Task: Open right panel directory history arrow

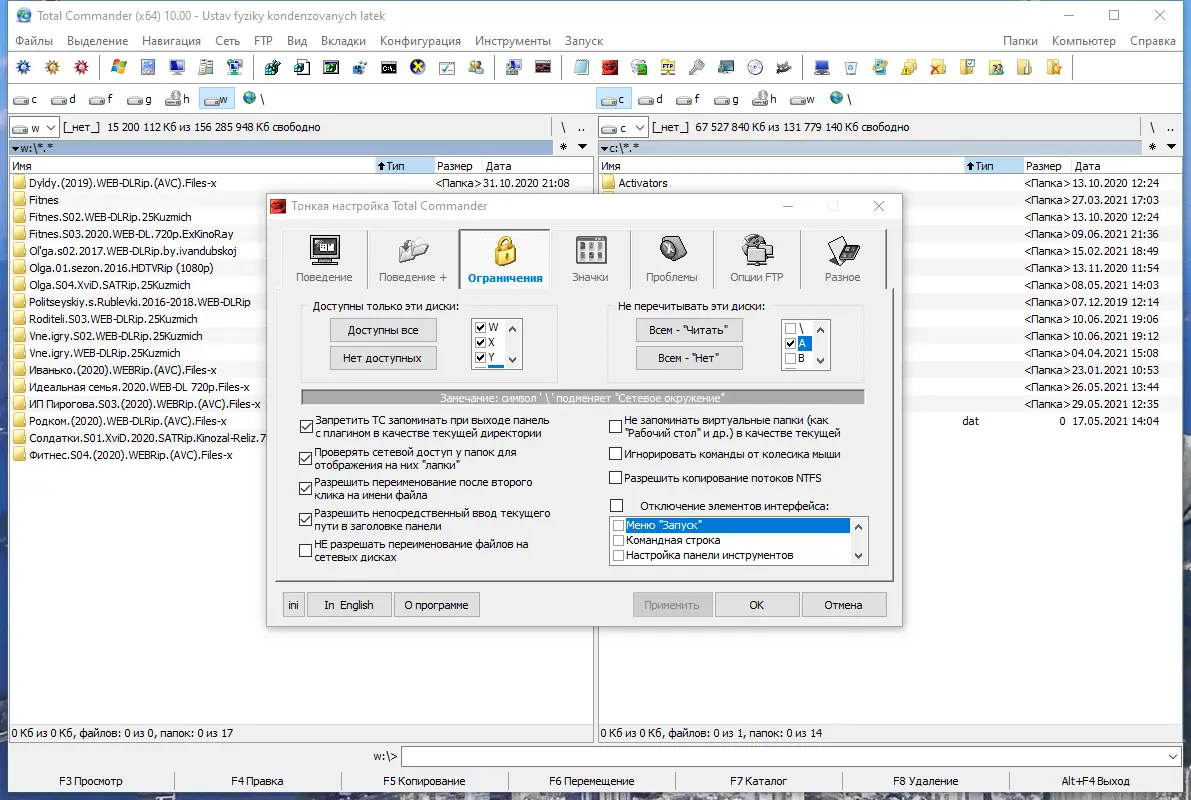Action: click(1171, 147)
